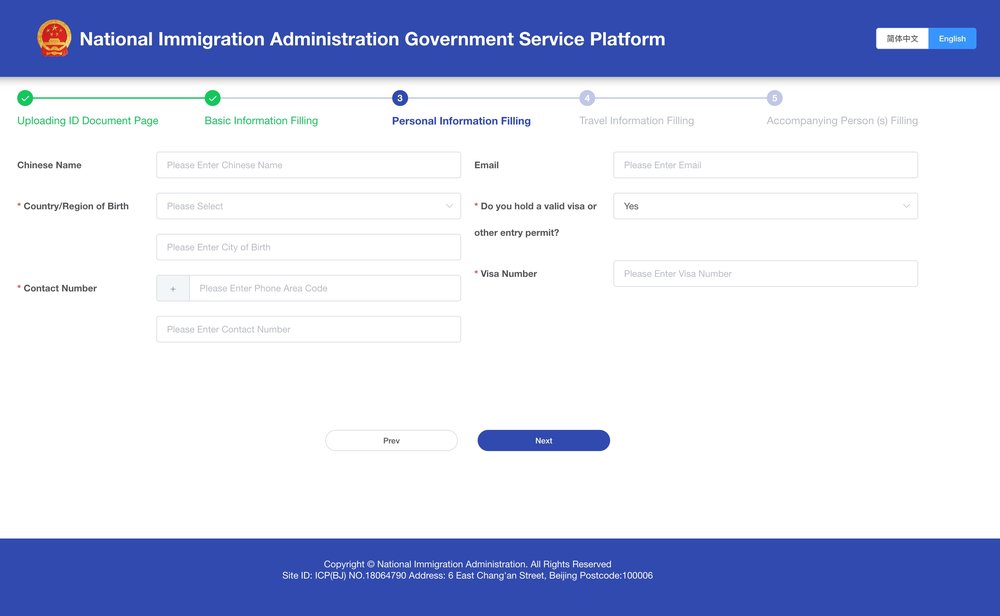The height and width of the screenshot is (616, 1000).
Task: Click the step 4 circle indicator
Action: (x=587, y=98)
